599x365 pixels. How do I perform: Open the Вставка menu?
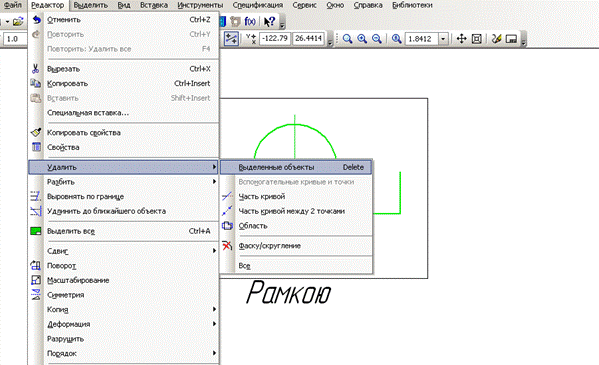154,5
